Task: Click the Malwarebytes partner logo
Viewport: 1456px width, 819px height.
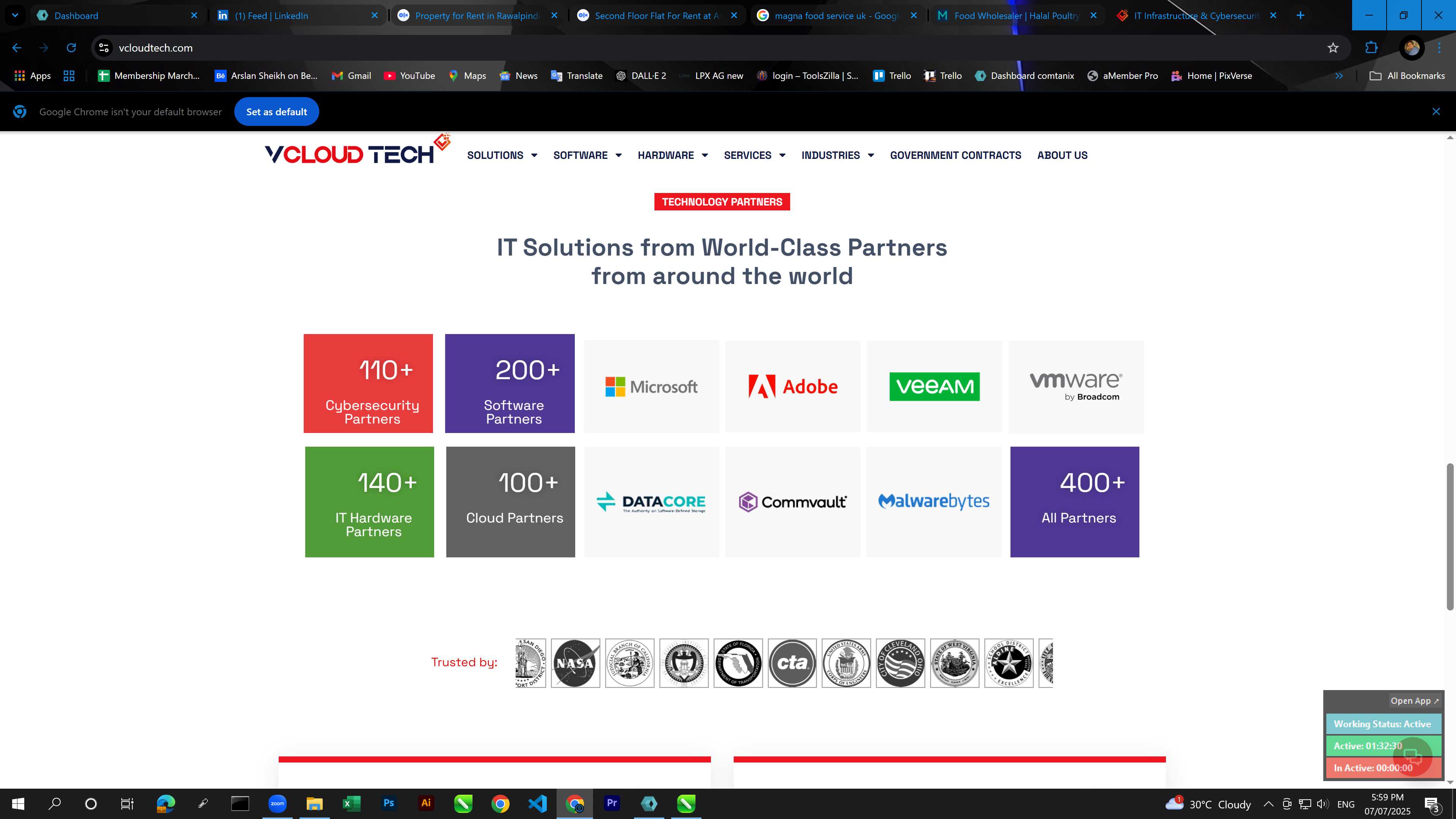Action: point(934,502)
